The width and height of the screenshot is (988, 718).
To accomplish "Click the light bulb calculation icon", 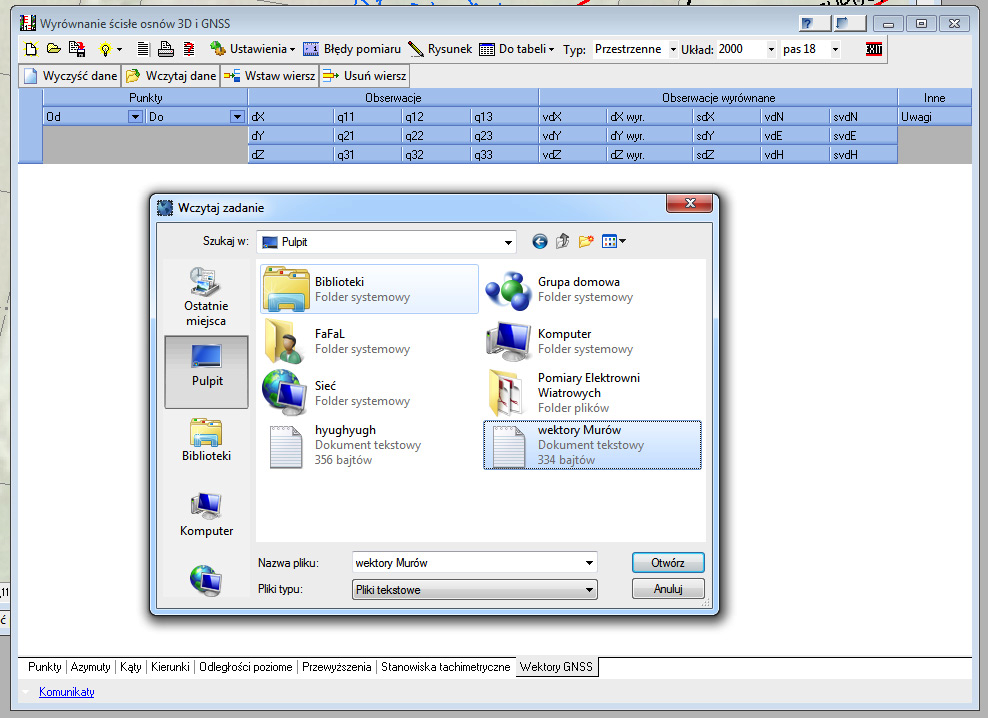I will coord(105,49).
